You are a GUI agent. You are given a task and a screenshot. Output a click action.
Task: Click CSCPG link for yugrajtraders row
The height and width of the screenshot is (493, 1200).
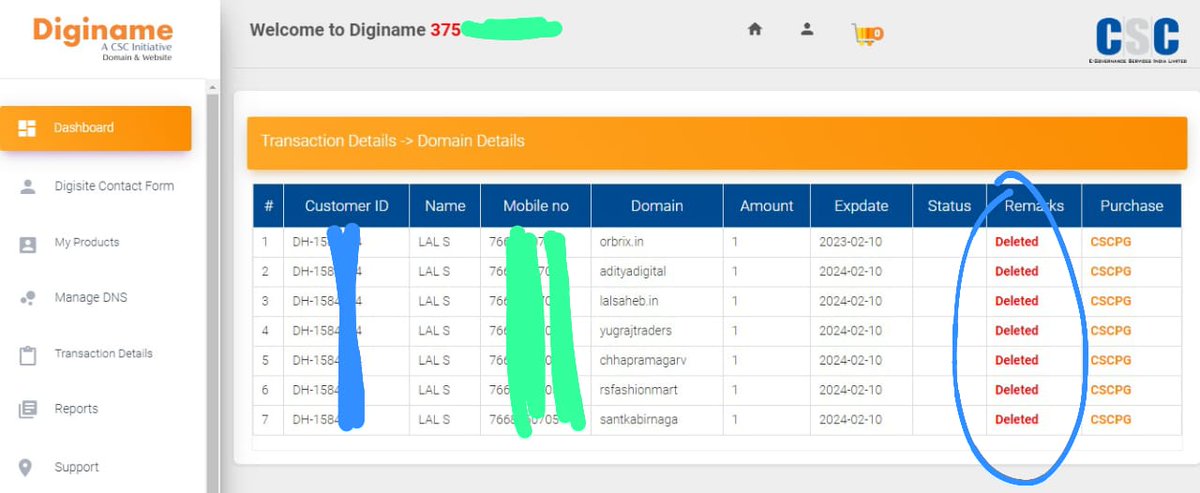1111,330
